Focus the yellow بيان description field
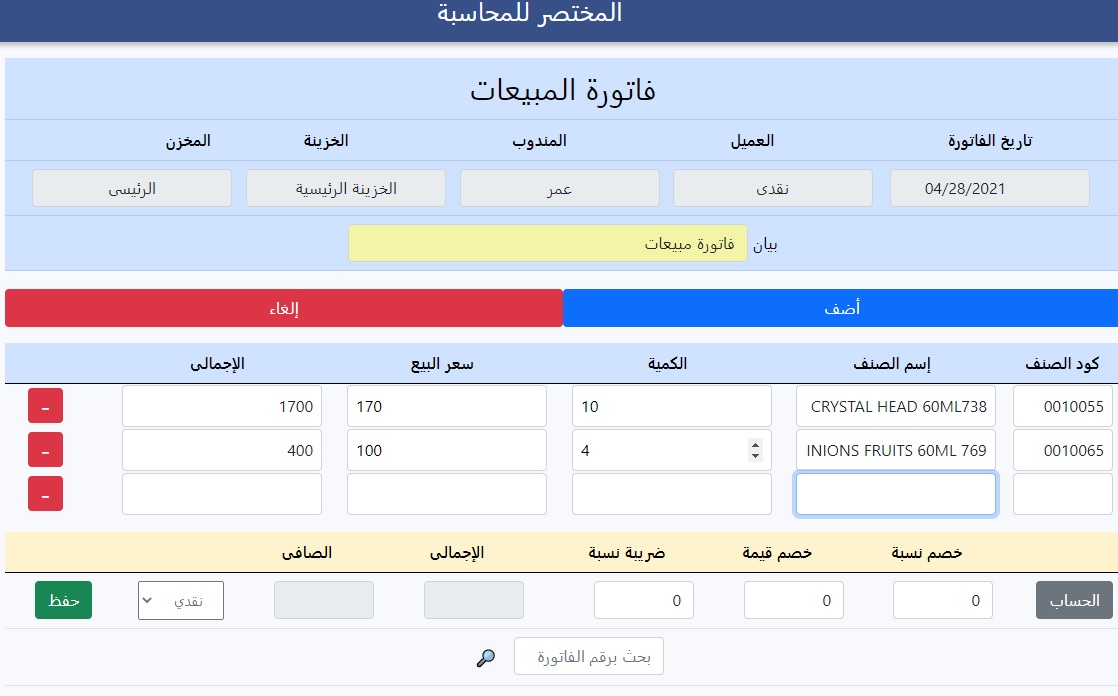1118x696 pixels. pos(547,243)
